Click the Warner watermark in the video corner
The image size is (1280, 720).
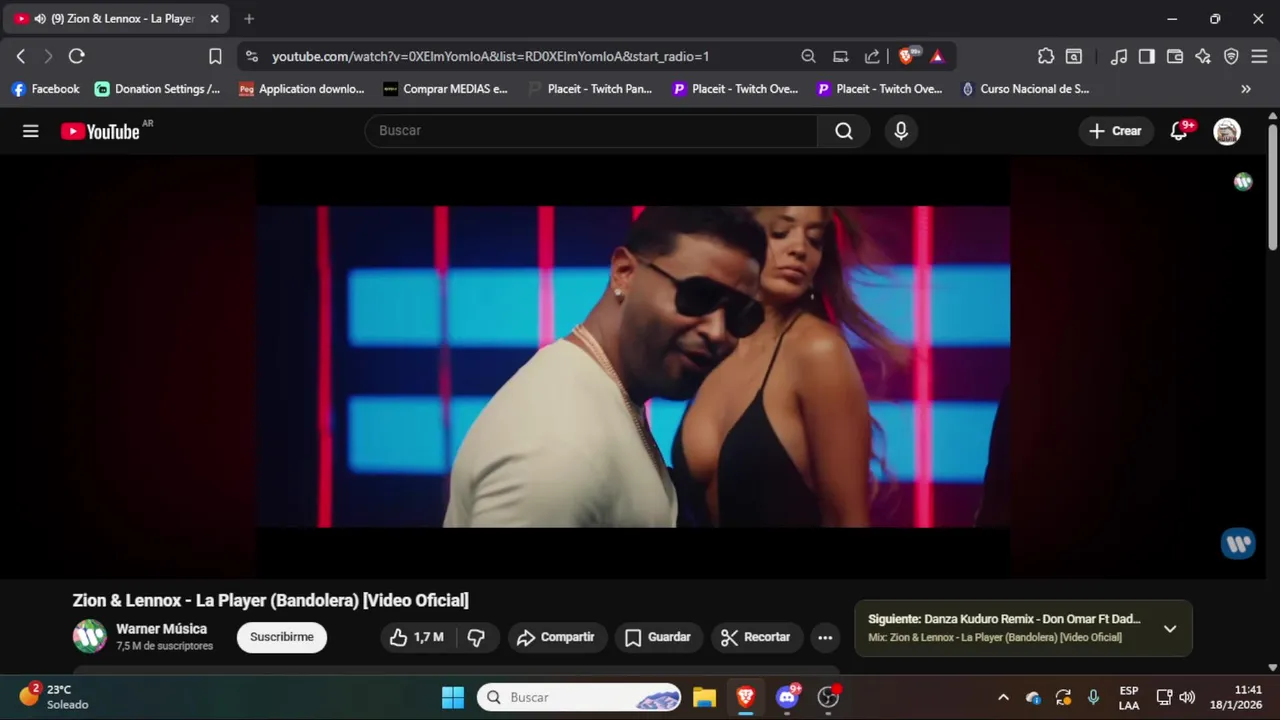[1238, 543]
